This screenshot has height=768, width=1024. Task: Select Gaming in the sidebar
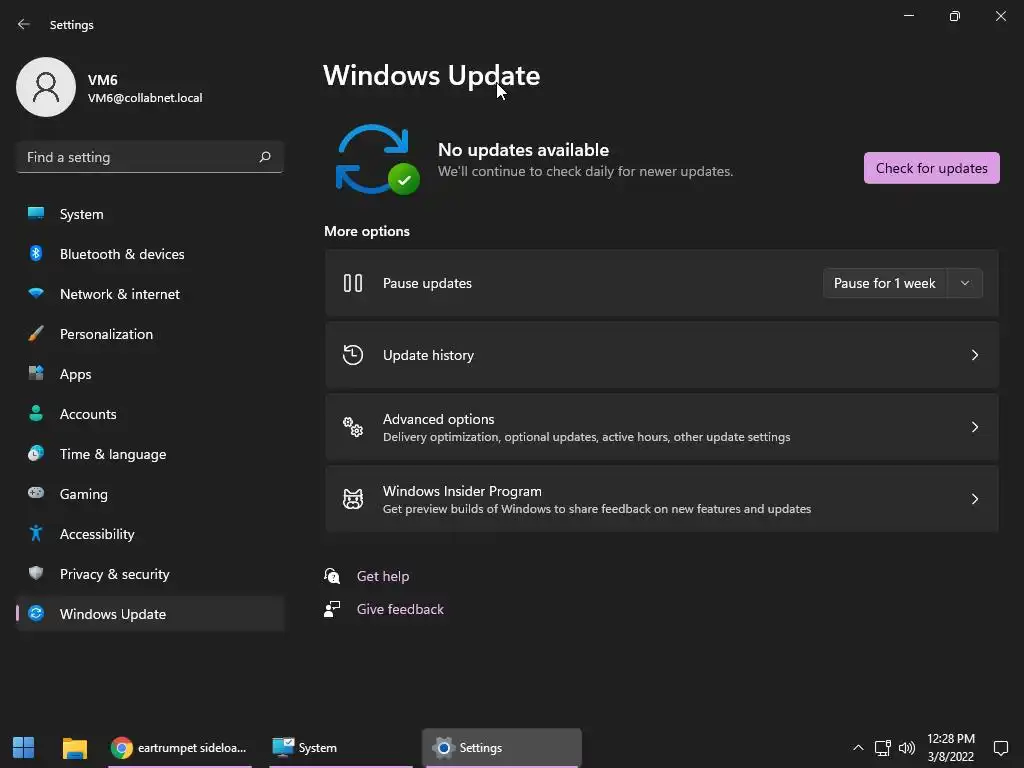[150, 494]
